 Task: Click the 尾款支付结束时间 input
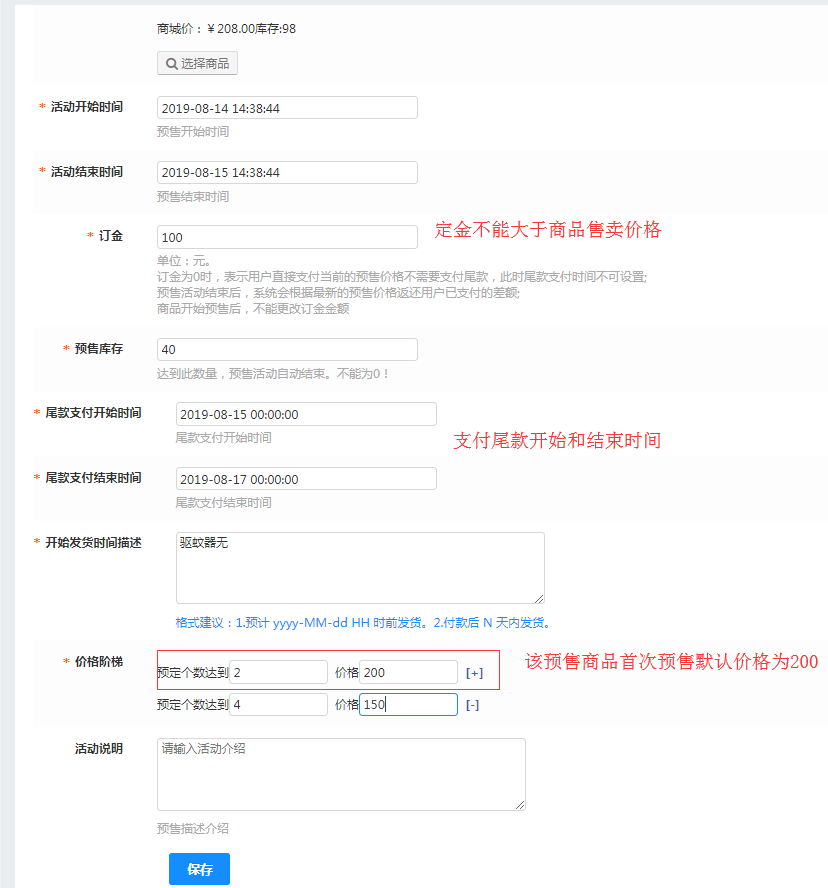(306, 479)
